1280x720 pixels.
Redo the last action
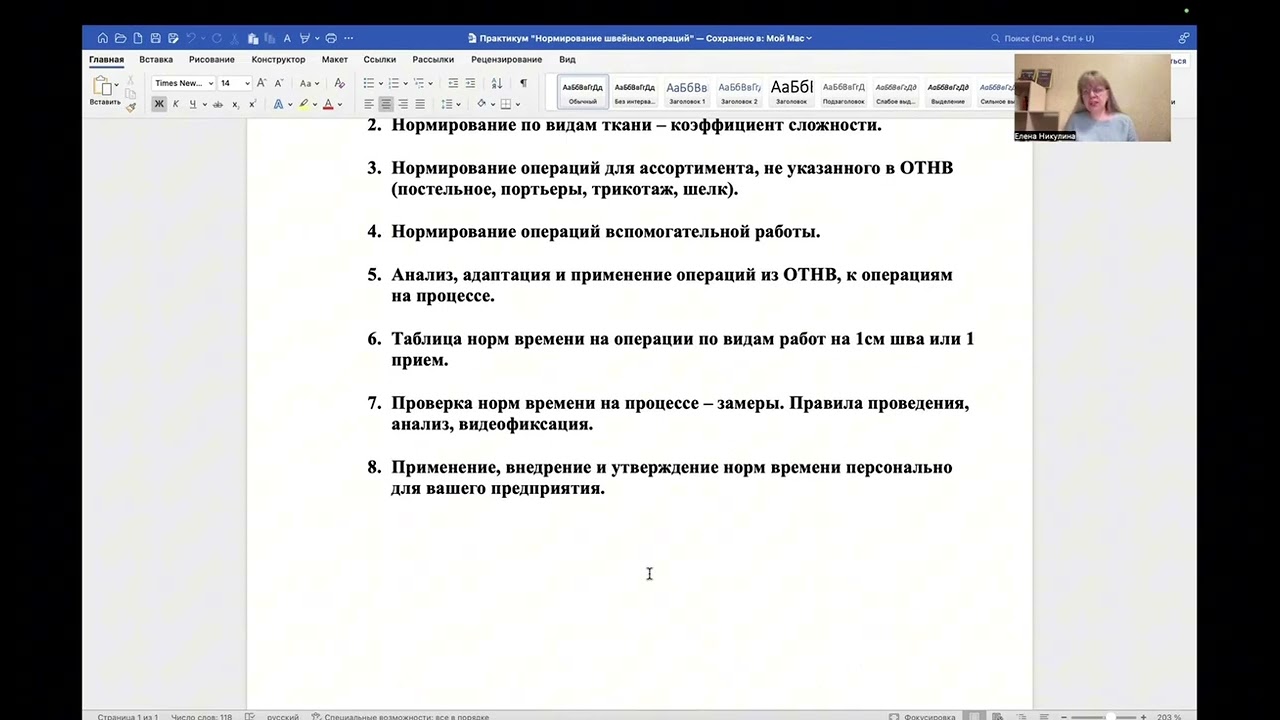(217, 38)
